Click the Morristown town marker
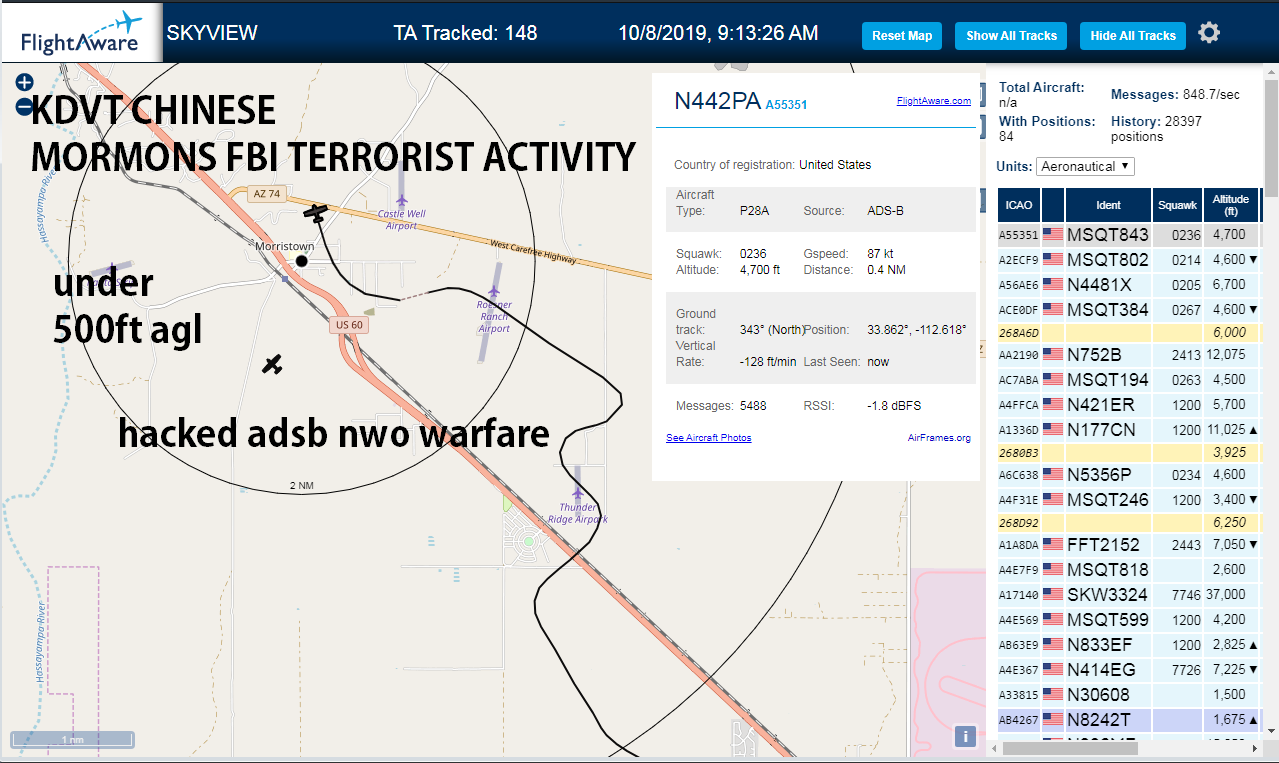The height and width of the screenshot is (763, 1279). (302, 261)
